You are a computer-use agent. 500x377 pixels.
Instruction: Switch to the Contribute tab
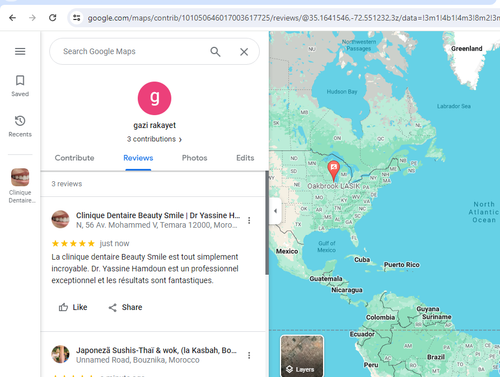click(74, 158)
